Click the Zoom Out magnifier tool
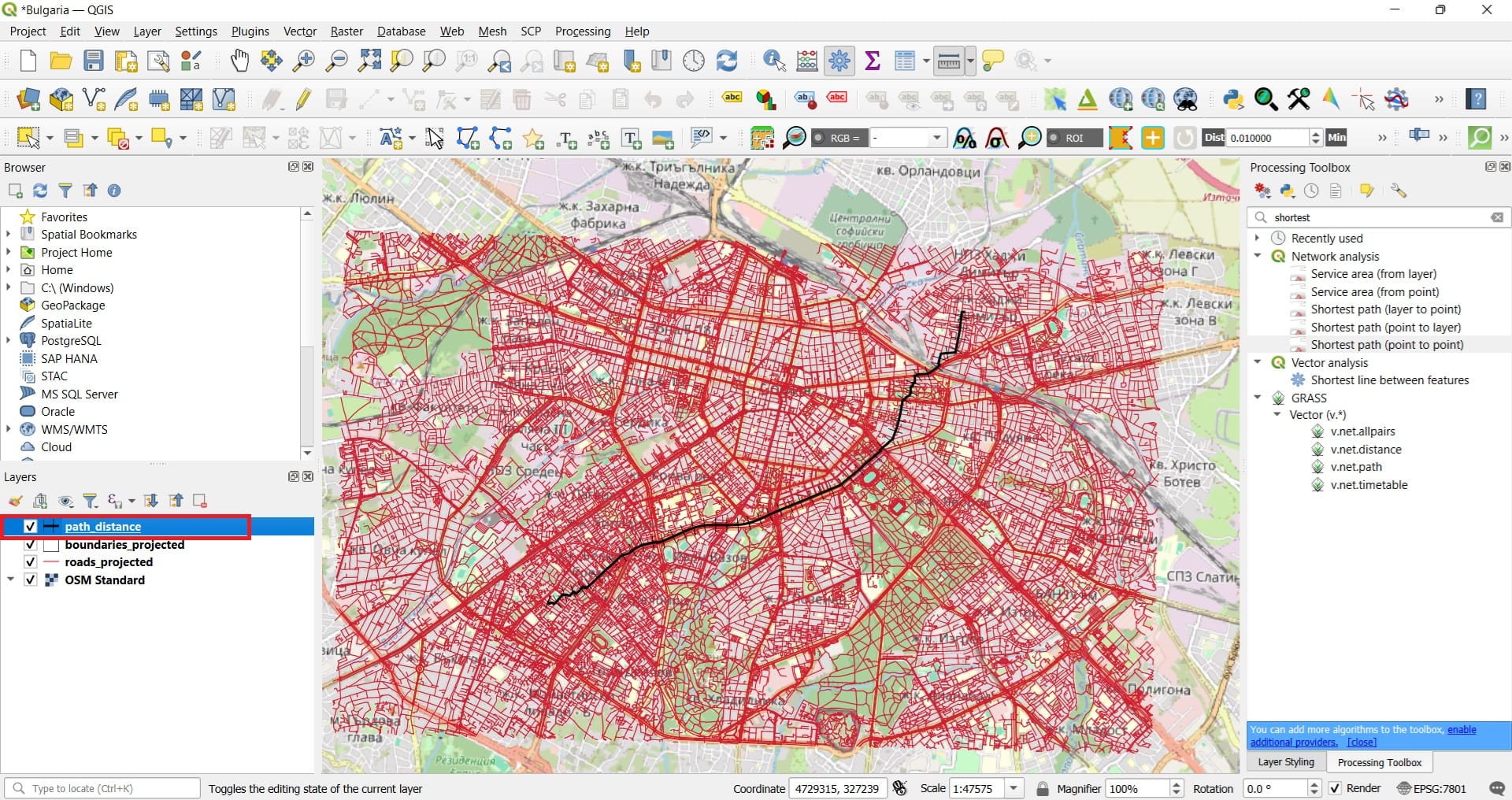 (336, 61)
